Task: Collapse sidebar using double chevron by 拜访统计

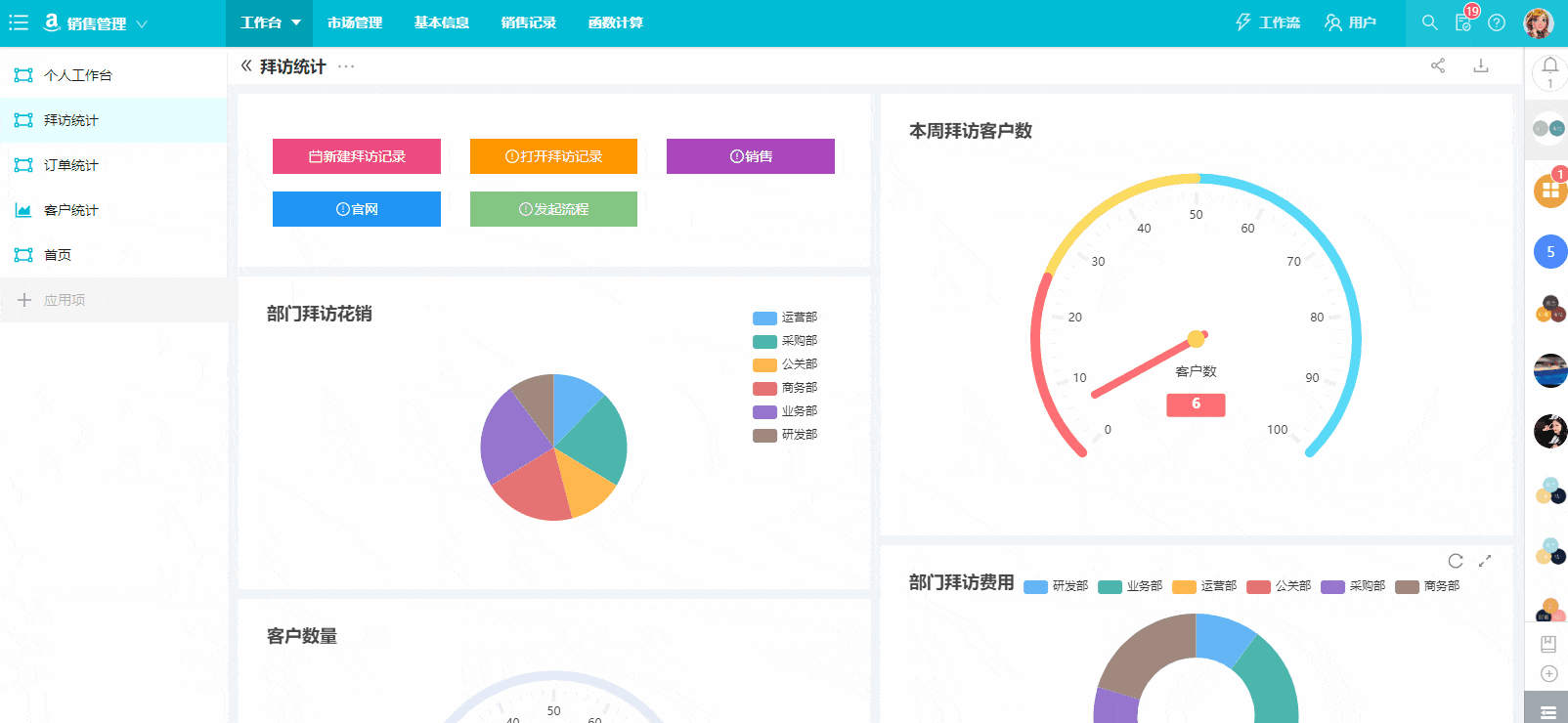Action: pyautogui.click(x=246, y=65)
